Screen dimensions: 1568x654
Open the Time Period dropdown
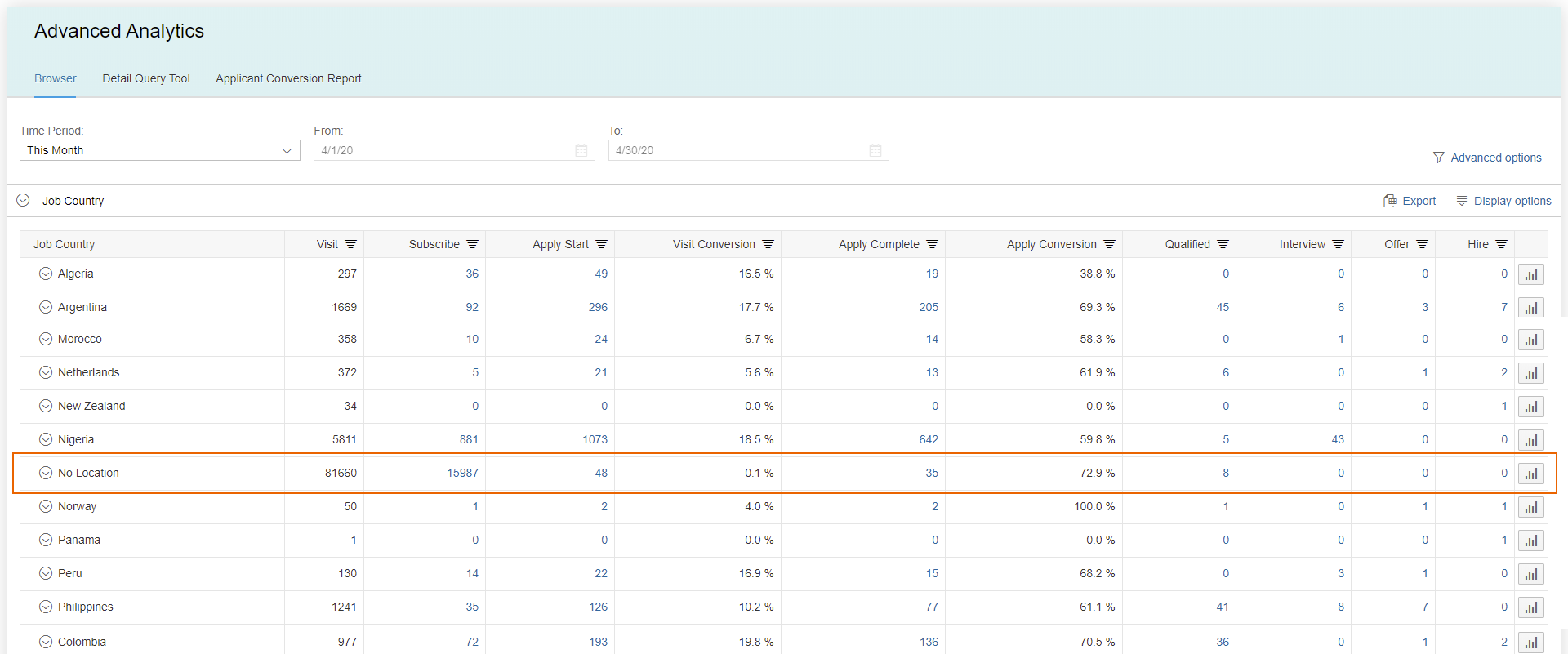[x=160, y=150]
